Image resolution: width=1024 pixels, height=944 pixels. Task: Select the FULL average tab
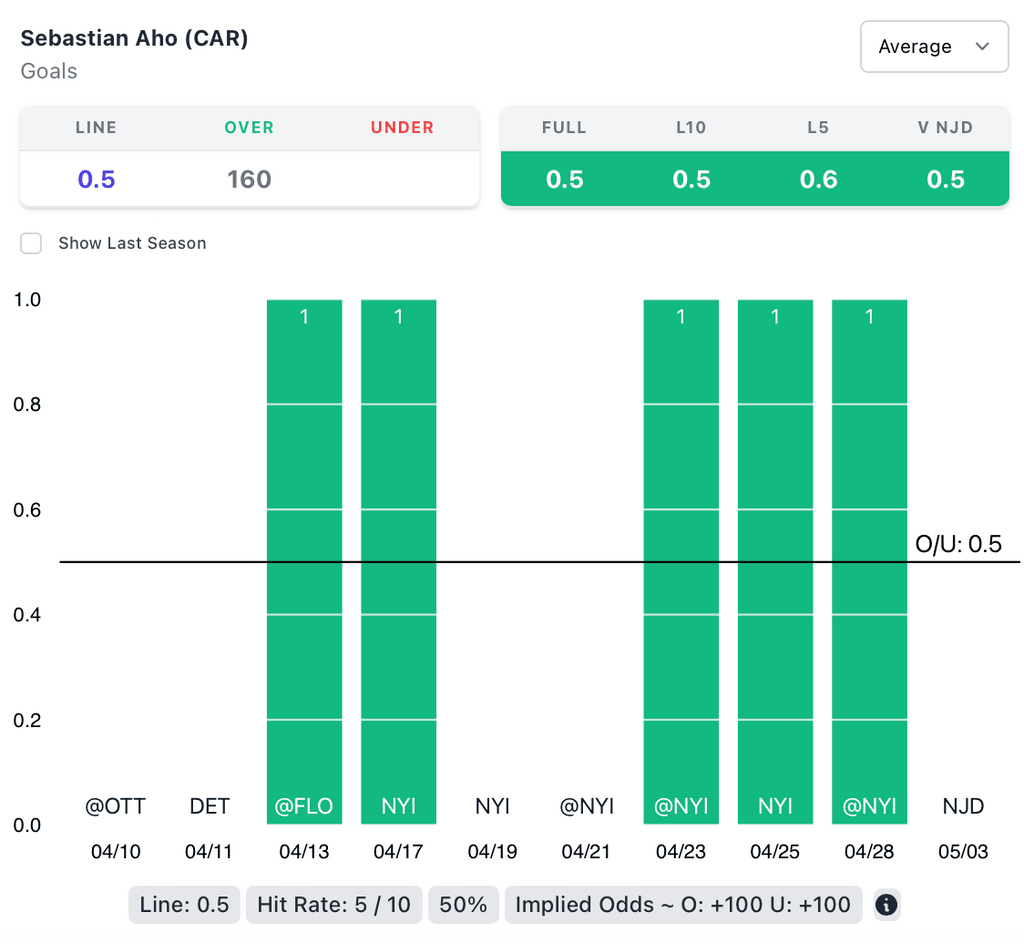point(564,127)
